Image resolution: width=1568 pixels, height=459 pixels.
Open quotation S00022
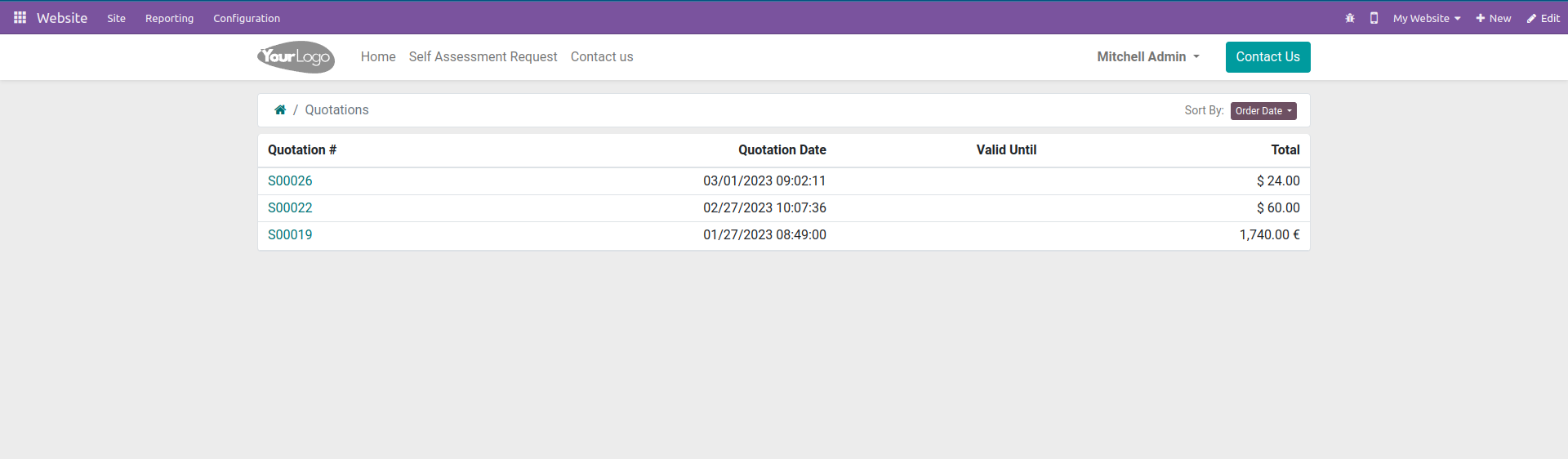click(x=290, y=208)
